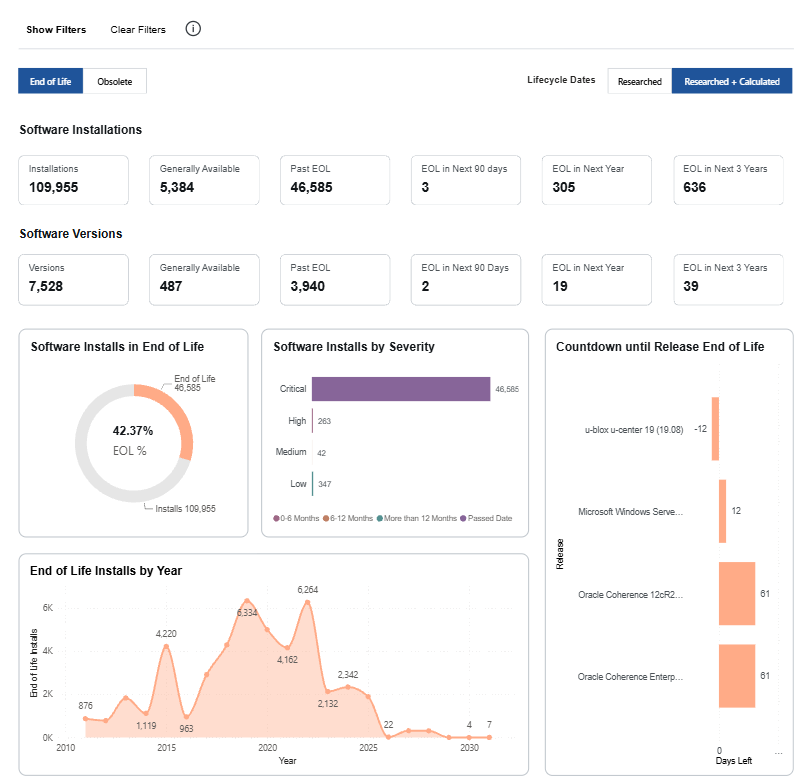Click Oracle Coherence 12cR2... bar

pyautogui.click(x=737, y=594)
